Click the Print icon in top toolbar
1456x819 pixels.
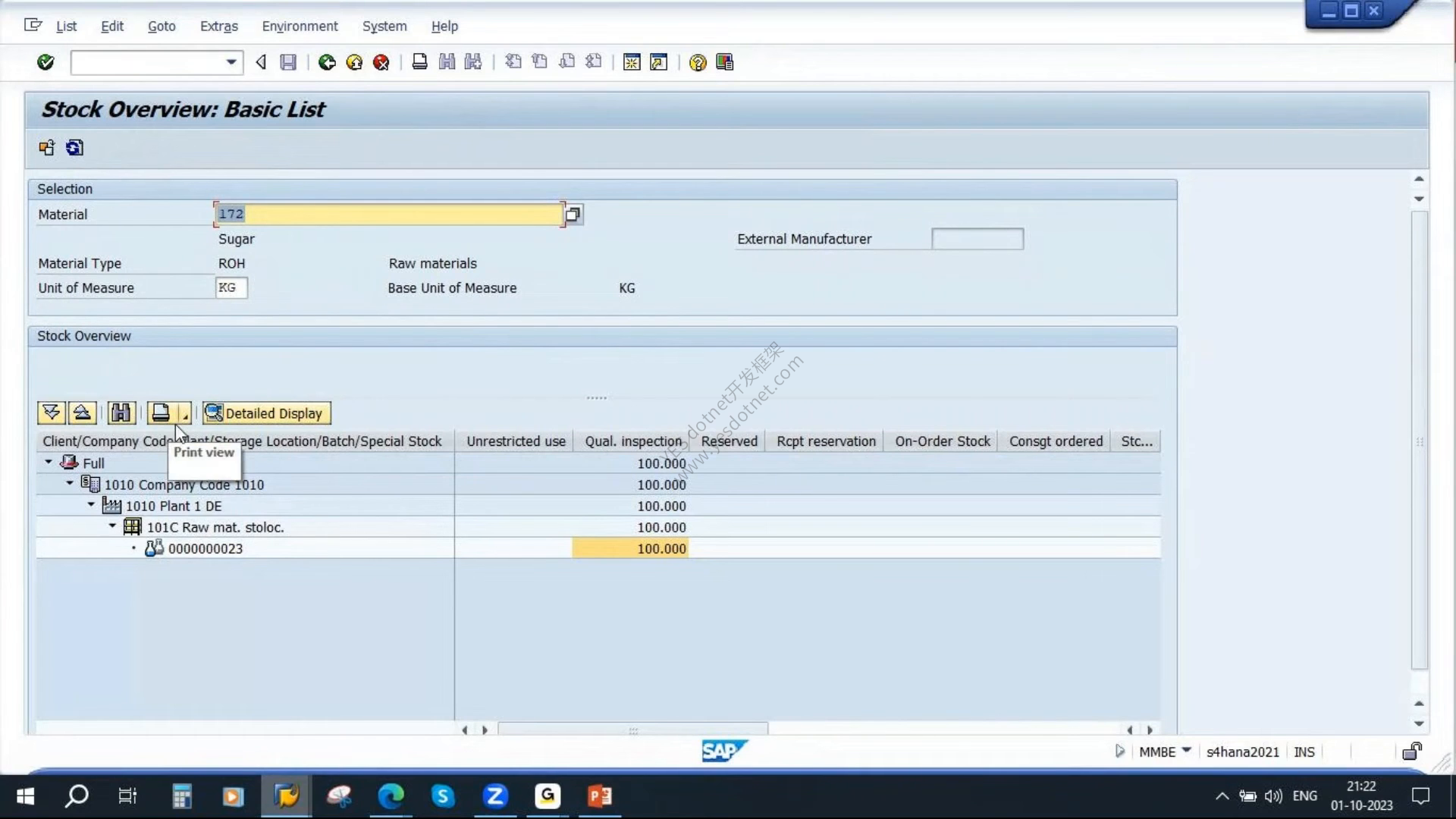(x=419, y=62)
